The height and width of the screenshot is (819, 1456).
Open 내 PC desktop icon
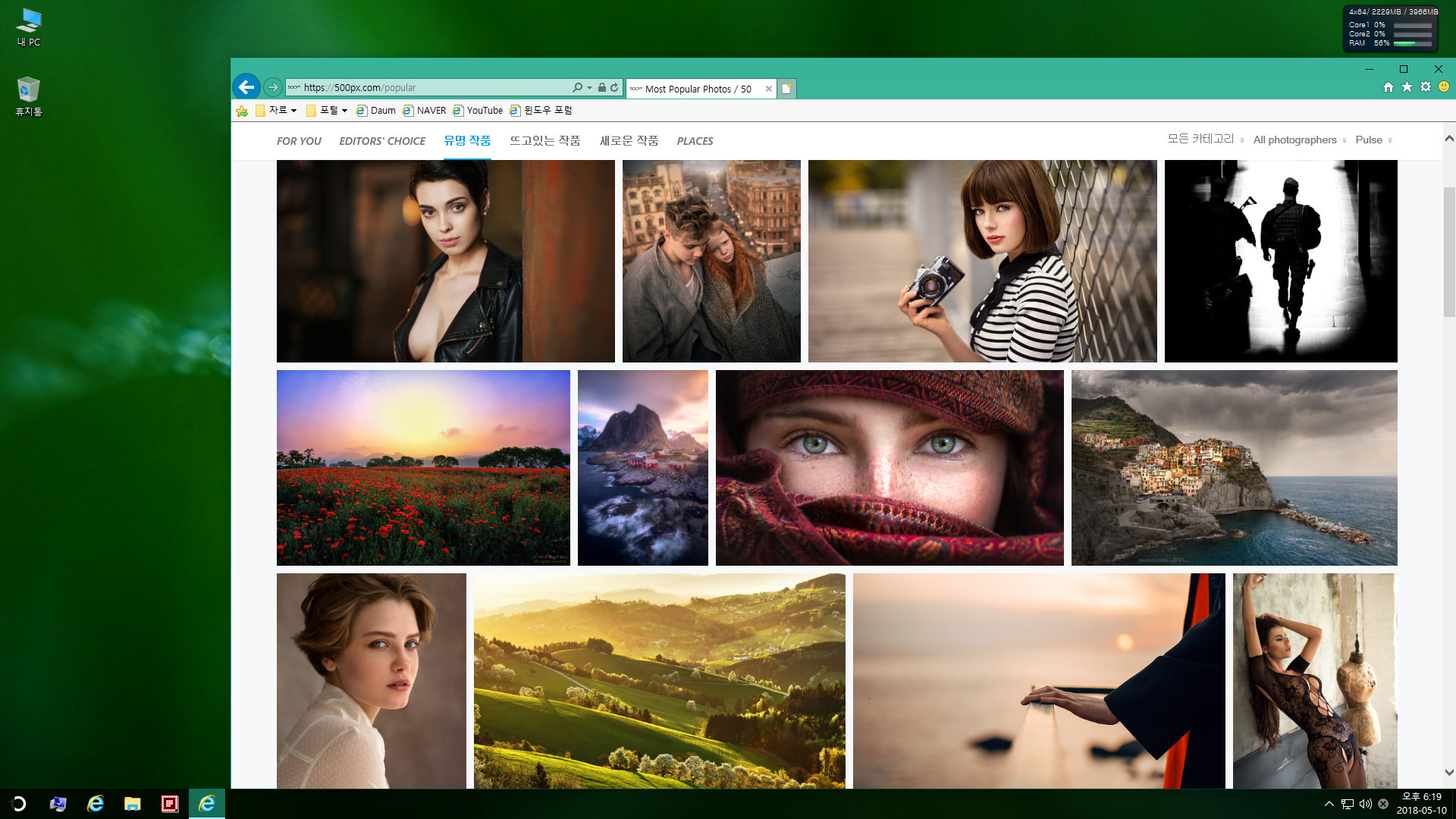[x=29, y=27]
